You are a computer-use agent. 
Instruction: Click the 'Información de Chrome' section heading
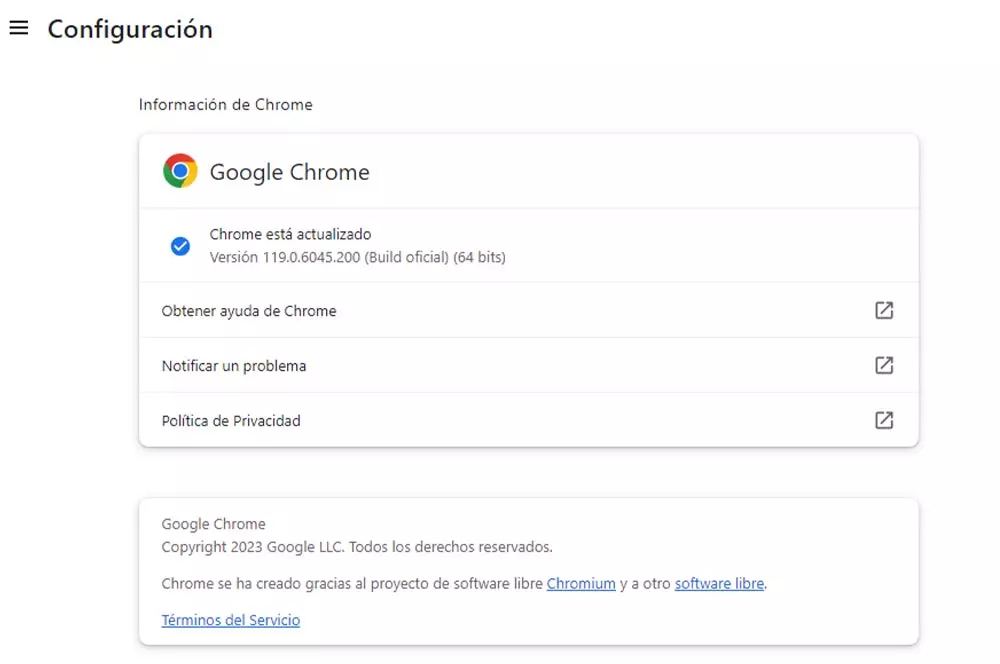pos(225,104)
